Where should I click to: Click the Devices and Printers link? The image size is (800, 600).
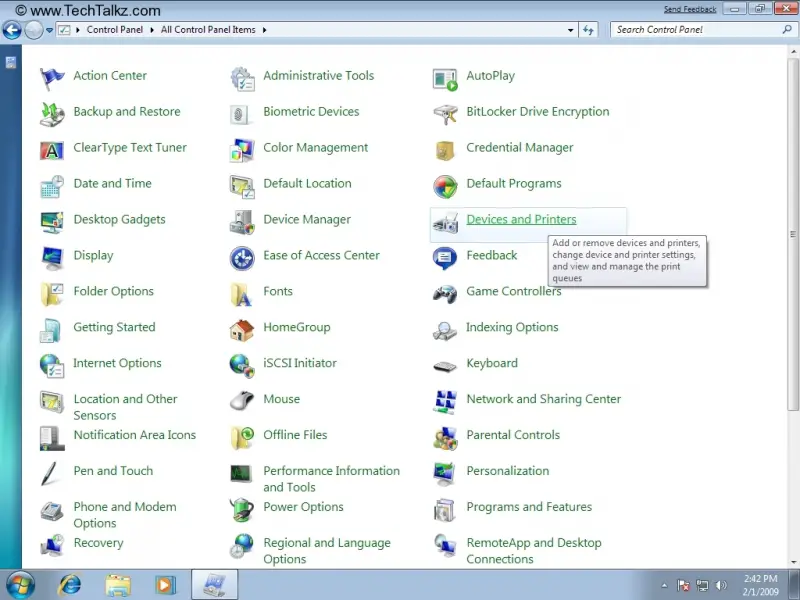[521, 219]
